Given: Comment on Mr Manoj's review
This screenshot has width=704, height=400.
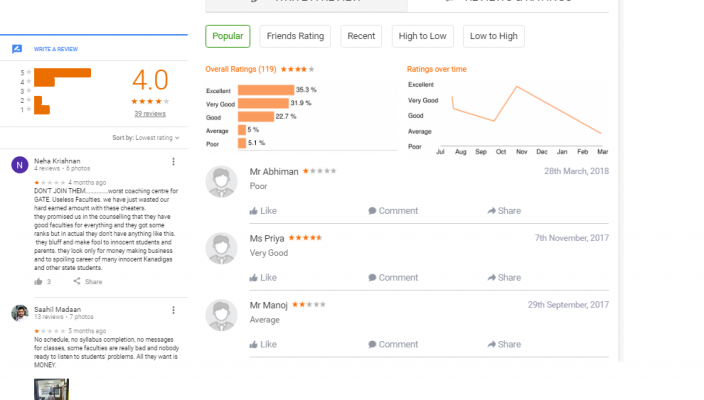Looking at the screenshot, I should [393, 344].
